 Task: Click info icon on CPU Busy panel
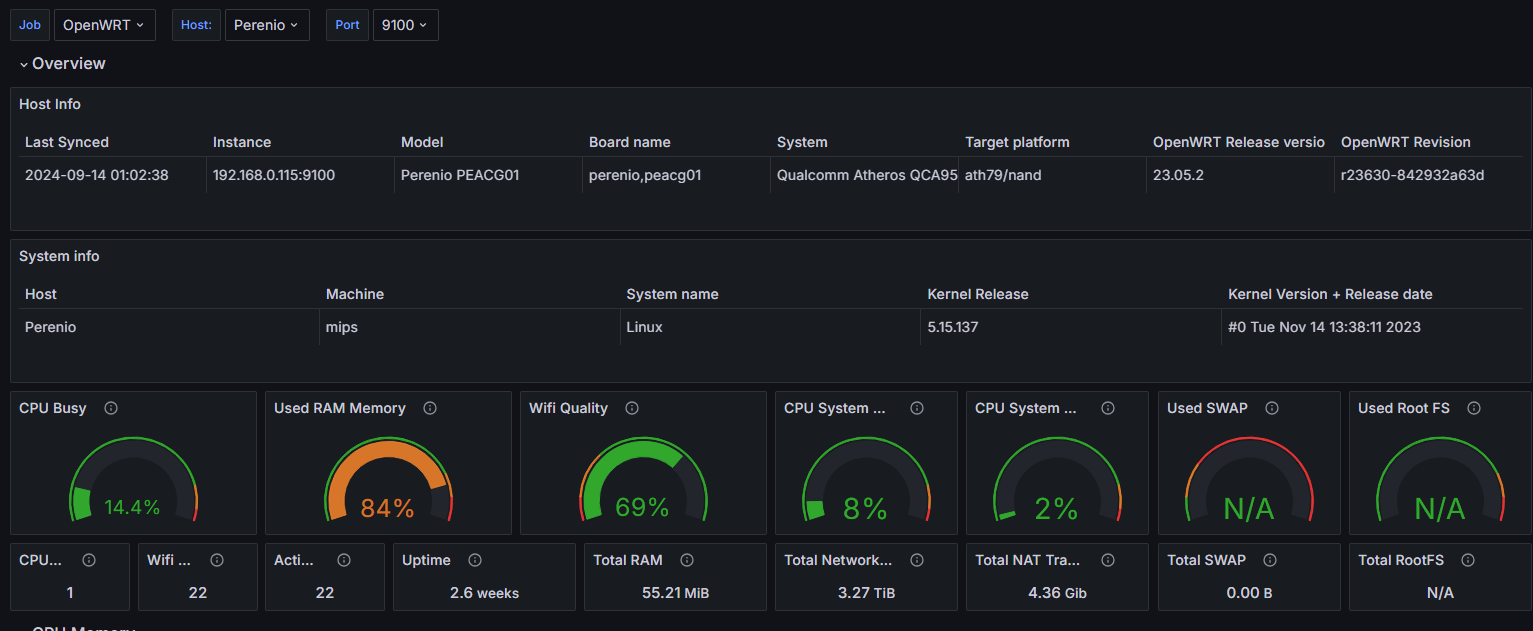pos(111,408)
